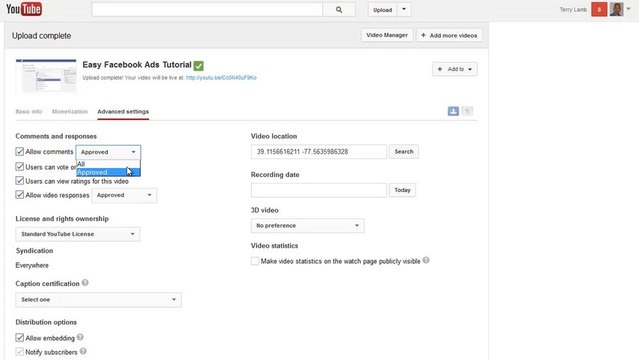Click Add more videos button
The image size is (639, 360).
click(449, 35)
